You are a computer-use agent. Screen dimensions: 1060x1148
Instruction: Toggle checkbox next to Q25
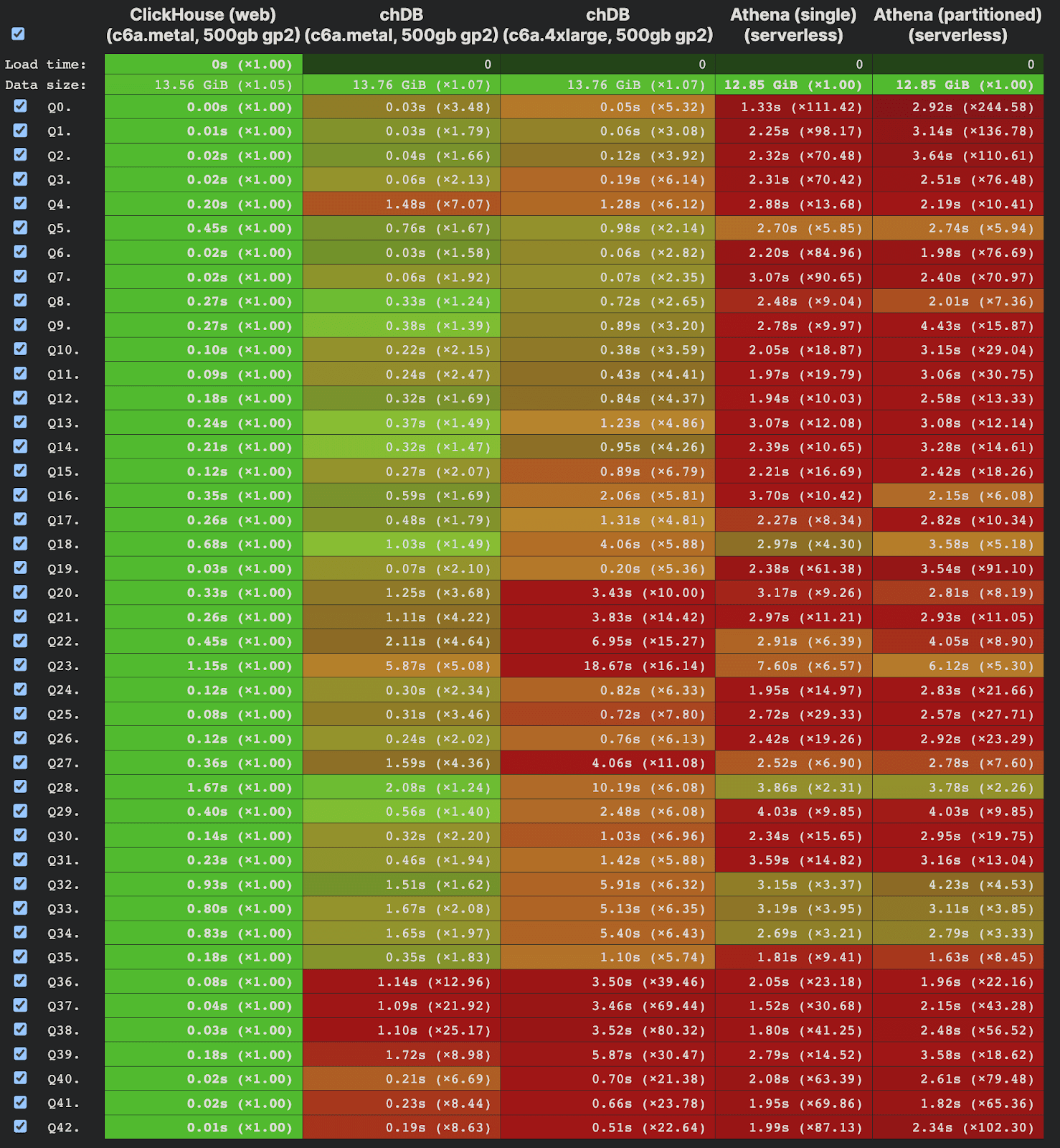click(x=20, y=713)
